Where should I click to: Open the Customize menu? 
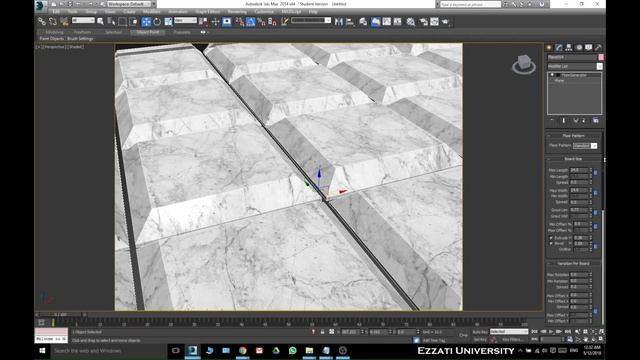pos(264,12)
